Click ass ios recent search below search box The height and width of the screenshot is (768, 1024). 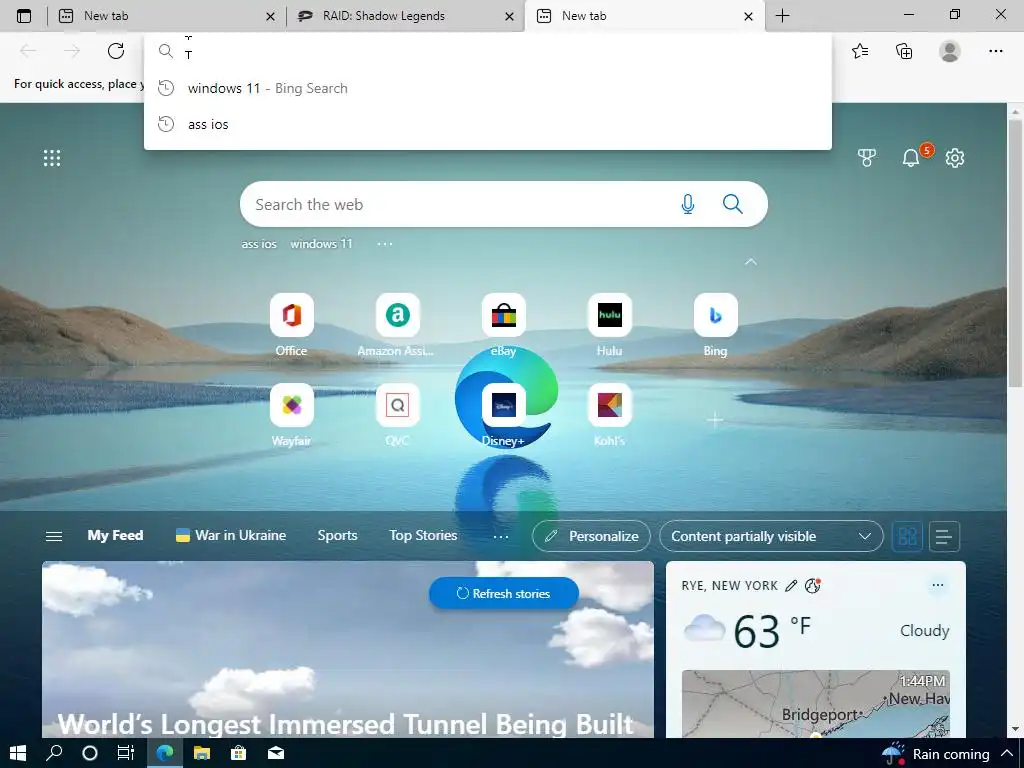[259, 244]
